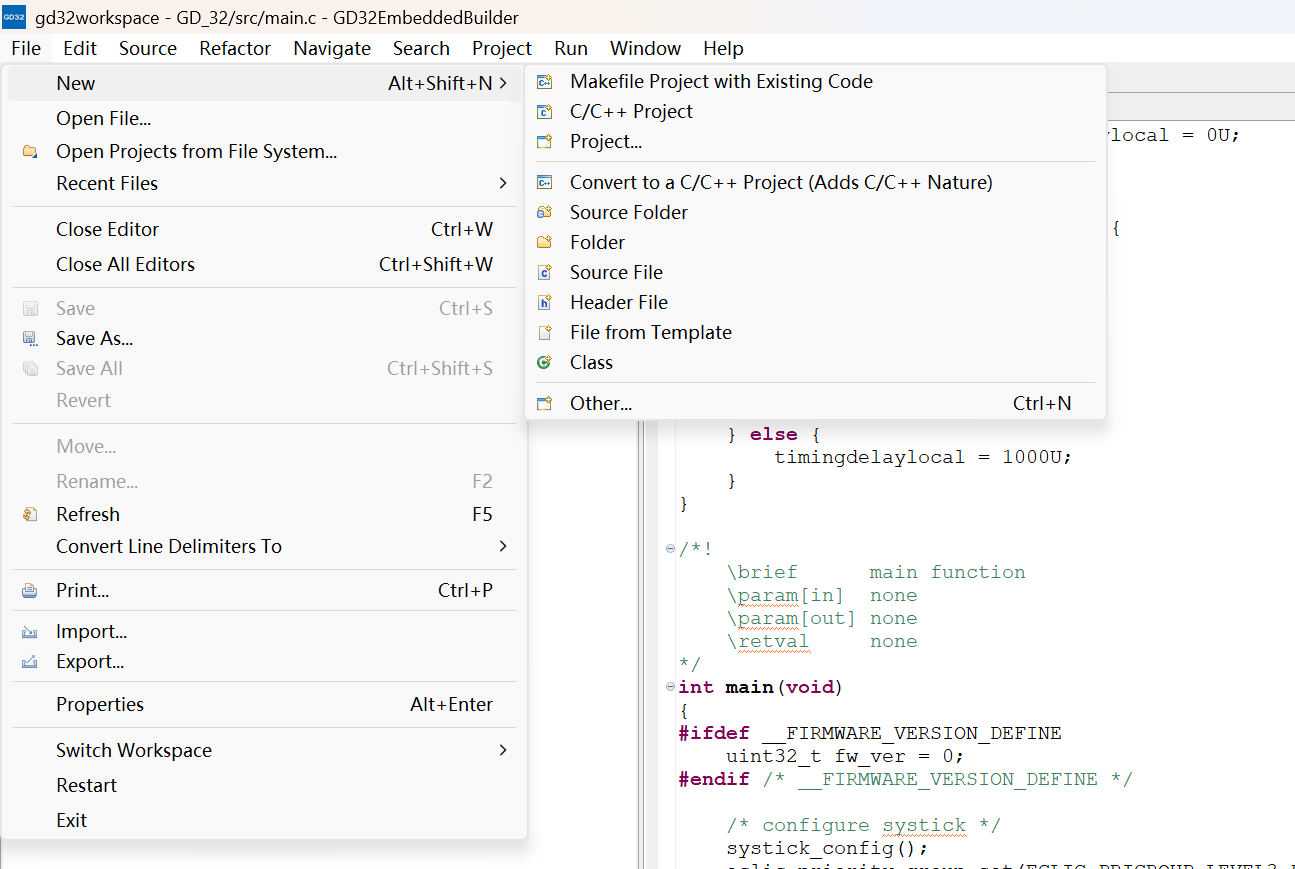1295x869 pixels.
Task: Collapse the main function comment block fold
Action: [670, 549]
